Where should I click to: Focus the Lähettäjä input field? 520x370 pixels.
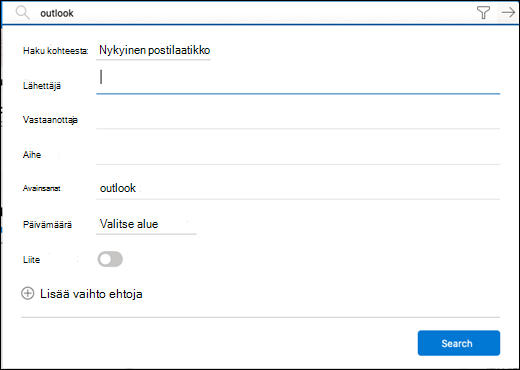click(298, 81)
